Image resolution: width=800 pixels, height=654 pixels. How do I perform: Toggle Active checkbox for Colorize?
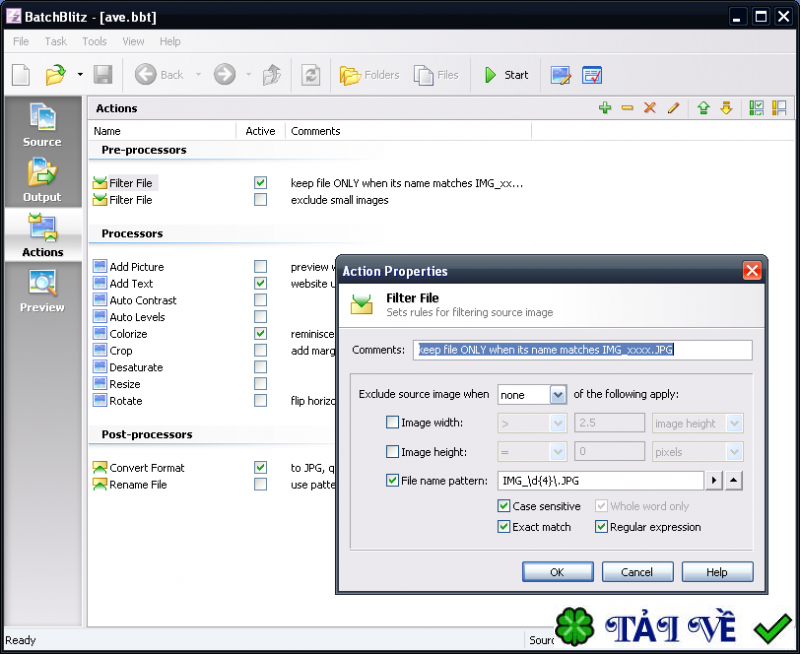click(261, 334)
